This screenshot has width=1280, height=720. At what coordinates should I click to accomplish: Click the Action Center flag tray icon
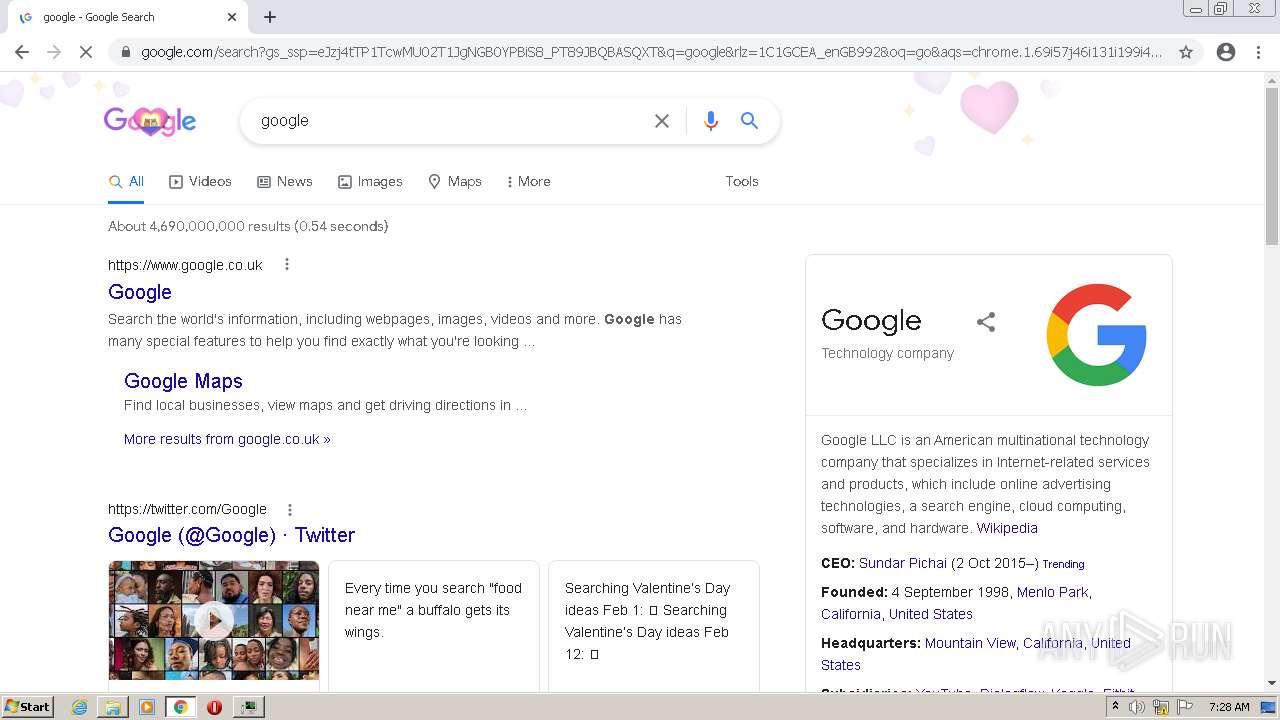point(1185,707)
